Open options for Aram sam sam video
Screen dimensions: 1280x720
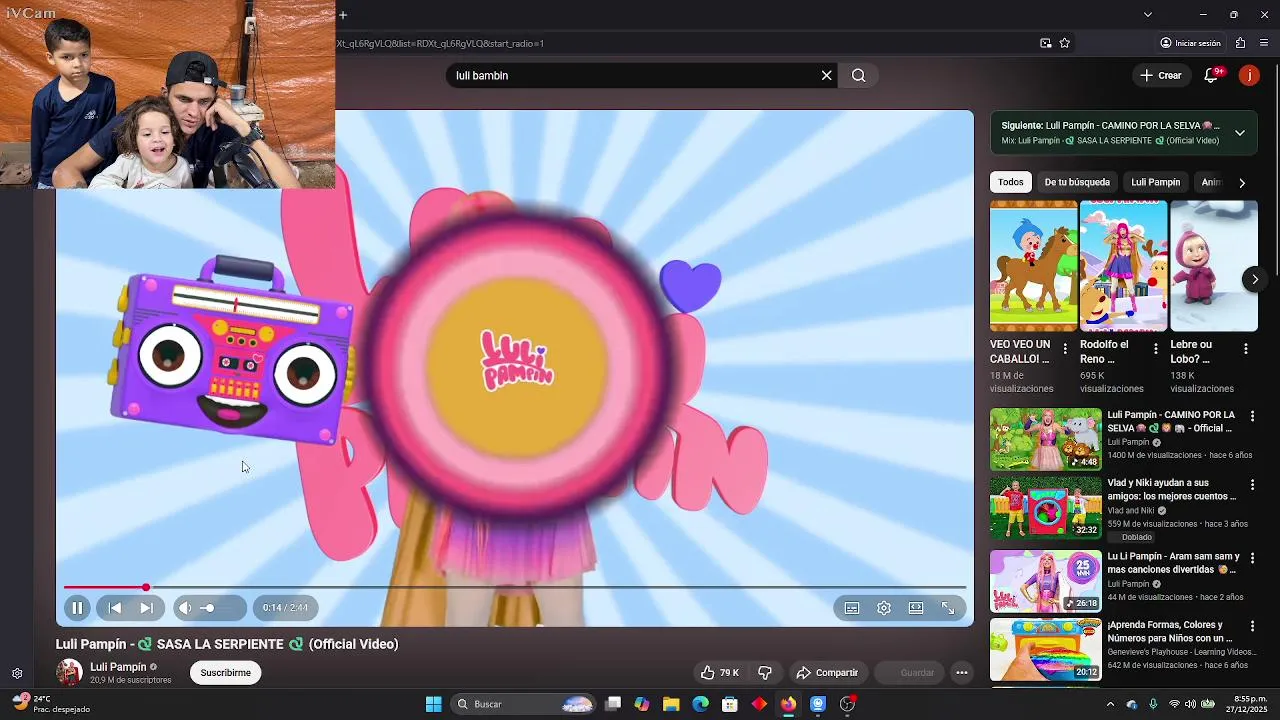(x=1252, y=557)
